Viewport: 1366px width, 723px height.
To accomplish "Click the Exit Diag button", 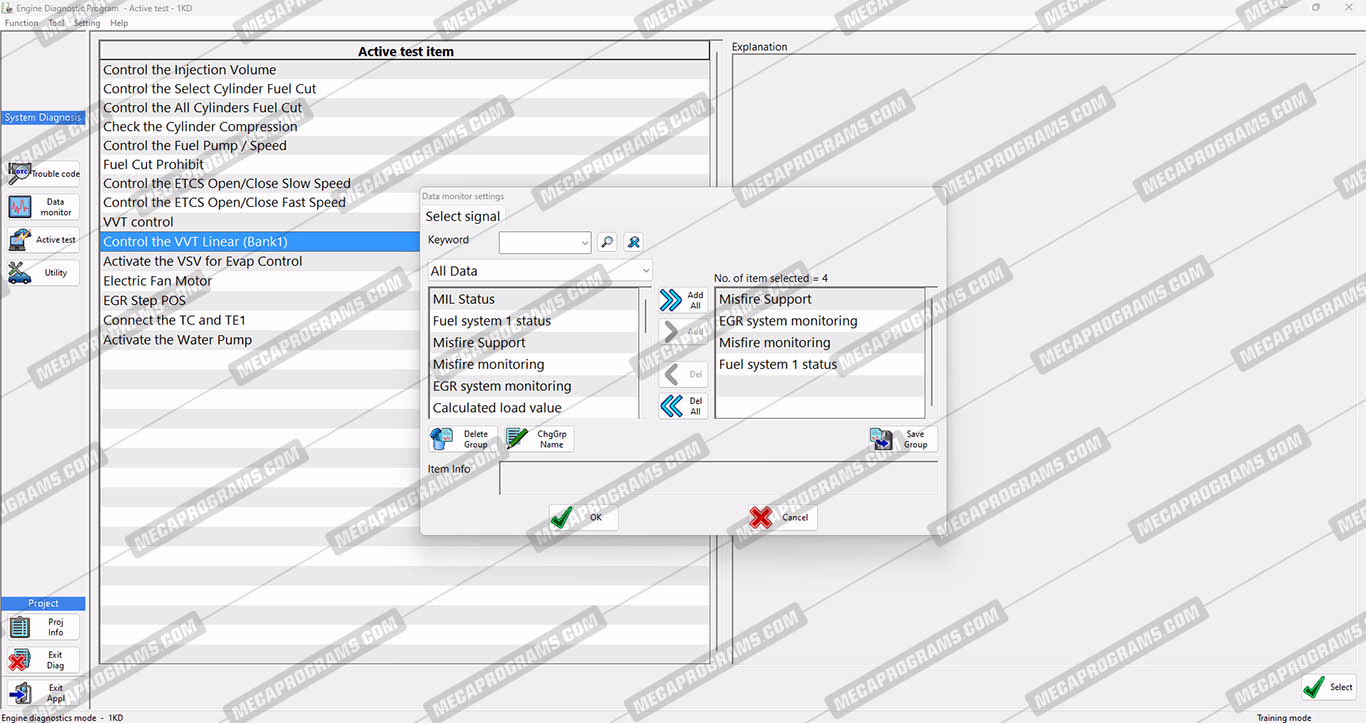I will tap(43, 661).
